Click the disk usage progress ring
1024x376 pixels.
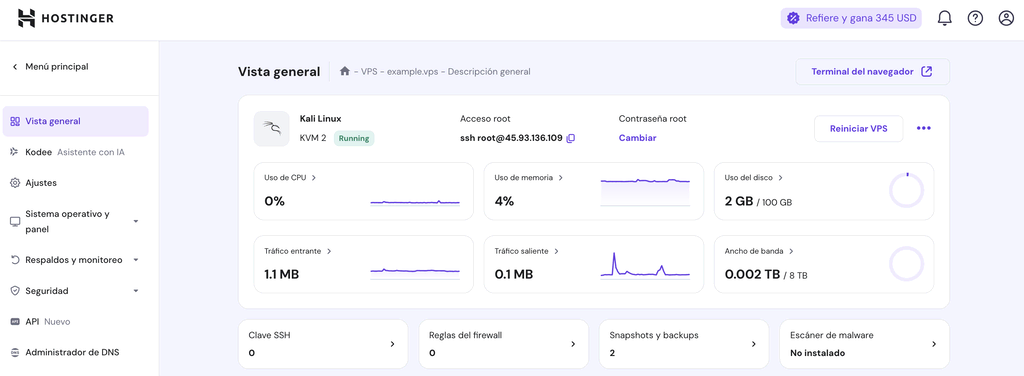point(906,191)
